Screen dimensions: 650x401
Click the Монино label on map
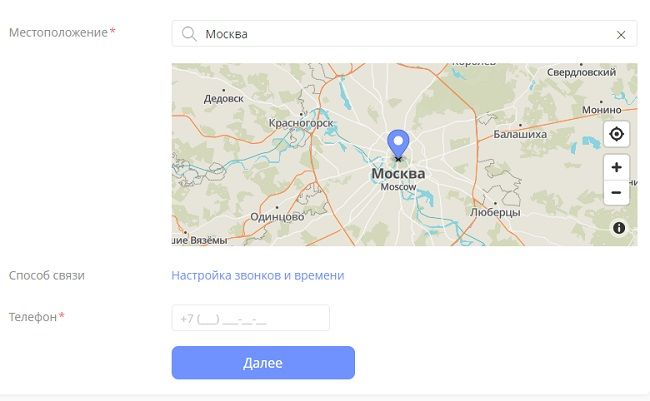tap(600, 110)
